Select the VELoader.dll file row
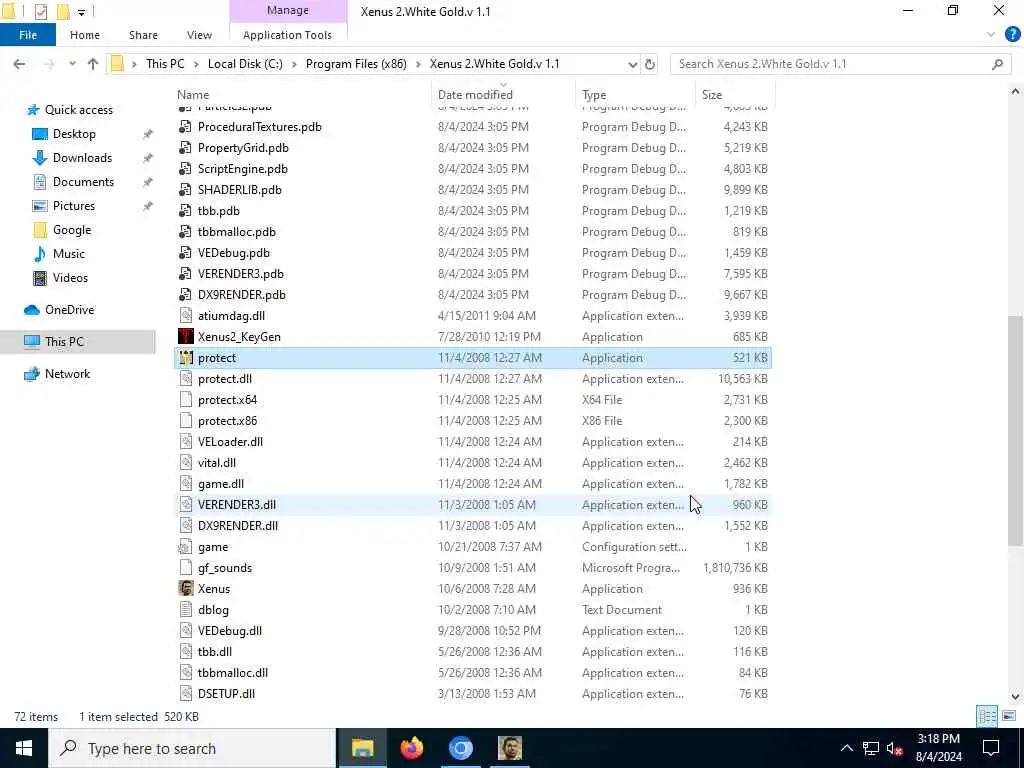The width and height of the screenshot is (1024, 768). point(473,442)
